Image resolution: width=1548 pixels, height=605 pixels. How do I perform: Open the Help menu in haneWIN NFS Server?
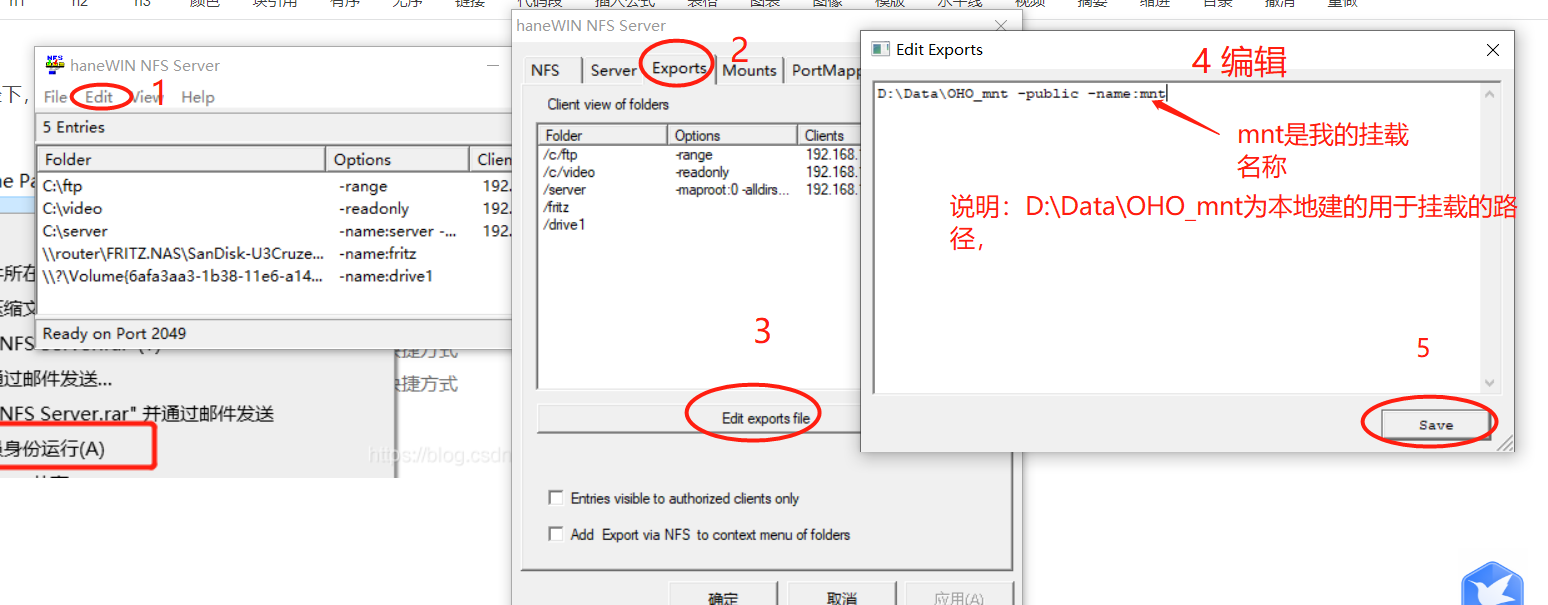coord(198,97)
